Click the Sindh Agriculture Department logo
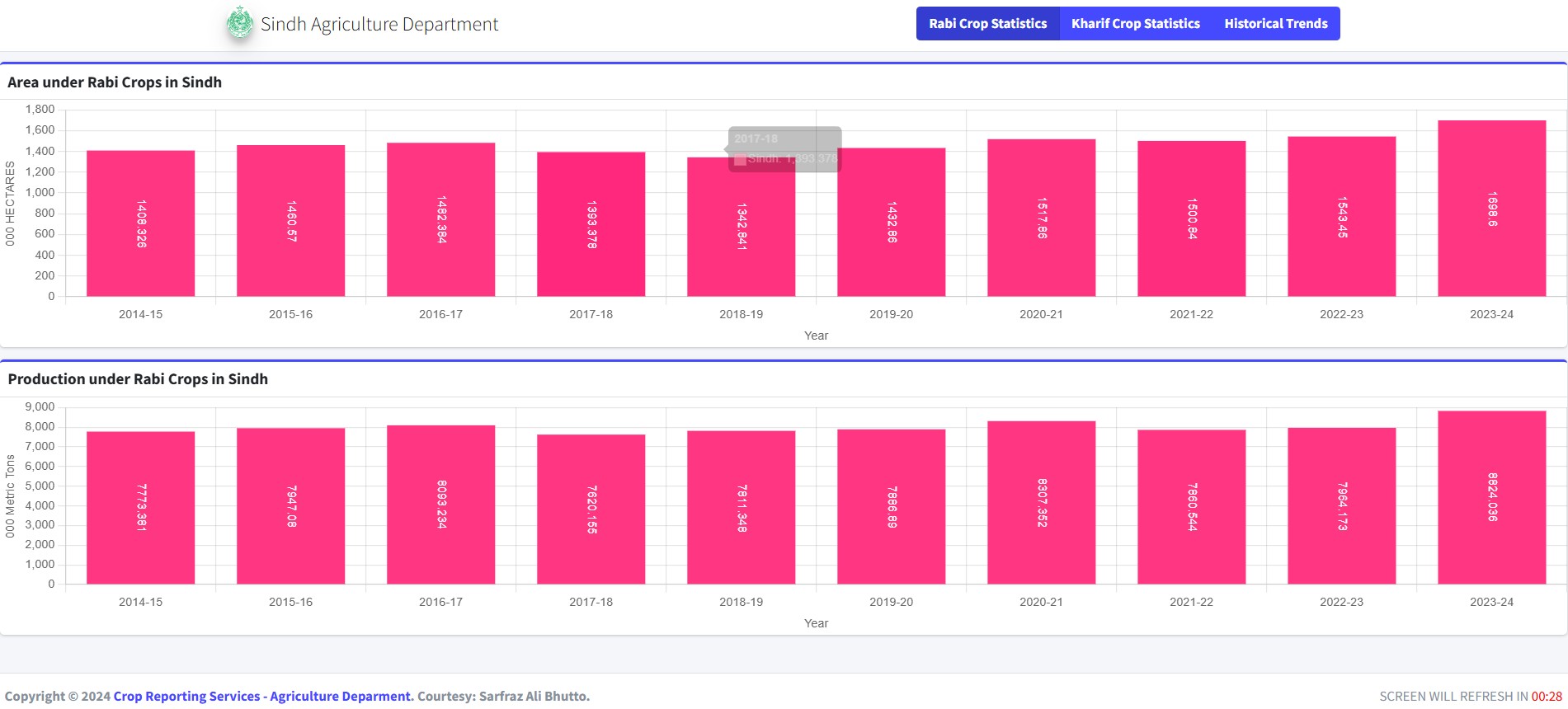Screen dimensions: 1568x709 (240, 23)
